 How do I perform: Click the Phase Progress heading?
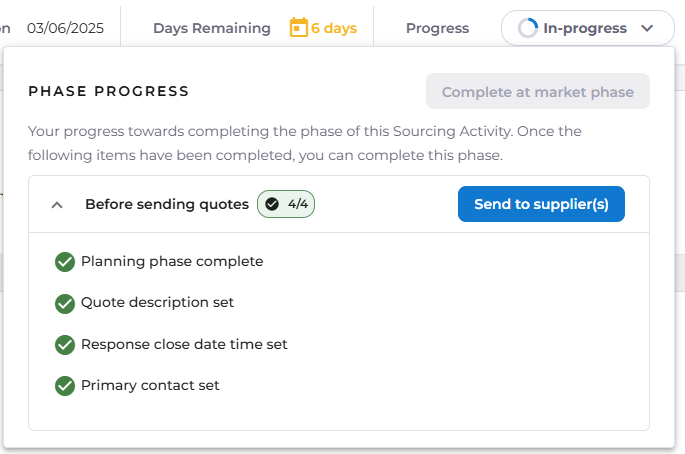[x=109, y=92]
